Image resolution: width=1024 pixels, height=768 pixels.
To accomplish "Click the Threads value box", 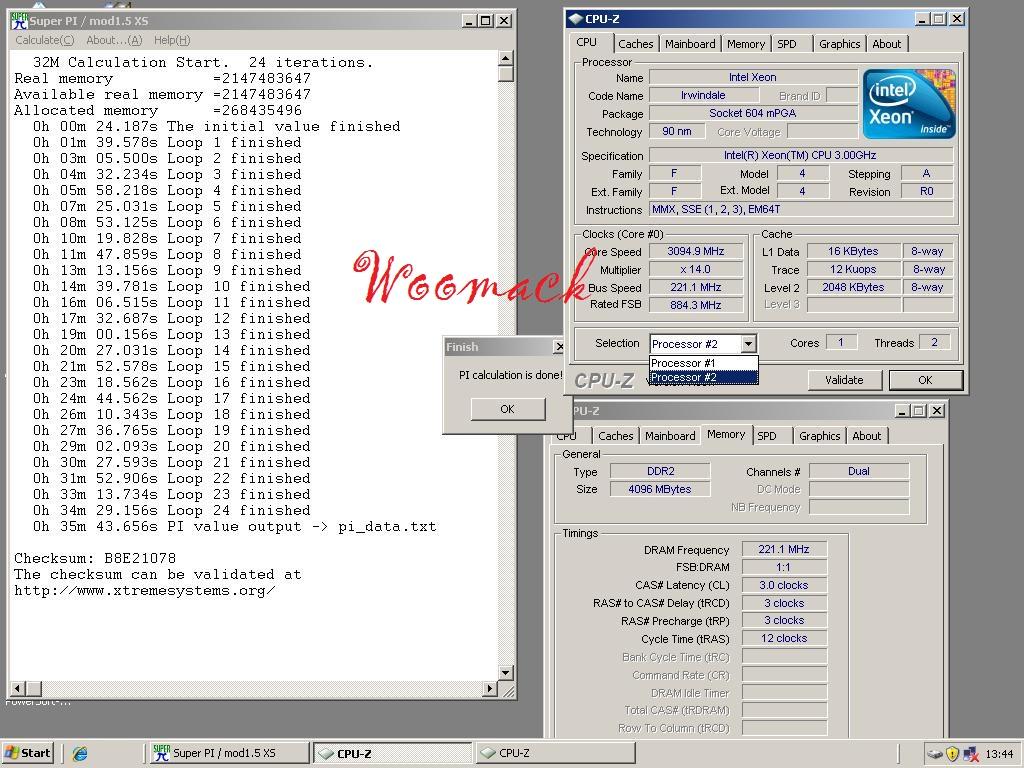I will pyautogui.click(x=935, y=342).
